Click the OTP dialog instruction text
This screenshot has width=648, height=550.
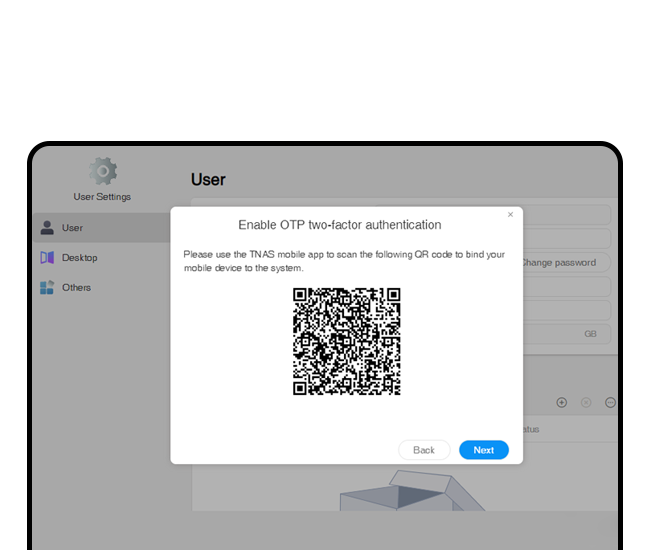[x=344, y=261]
